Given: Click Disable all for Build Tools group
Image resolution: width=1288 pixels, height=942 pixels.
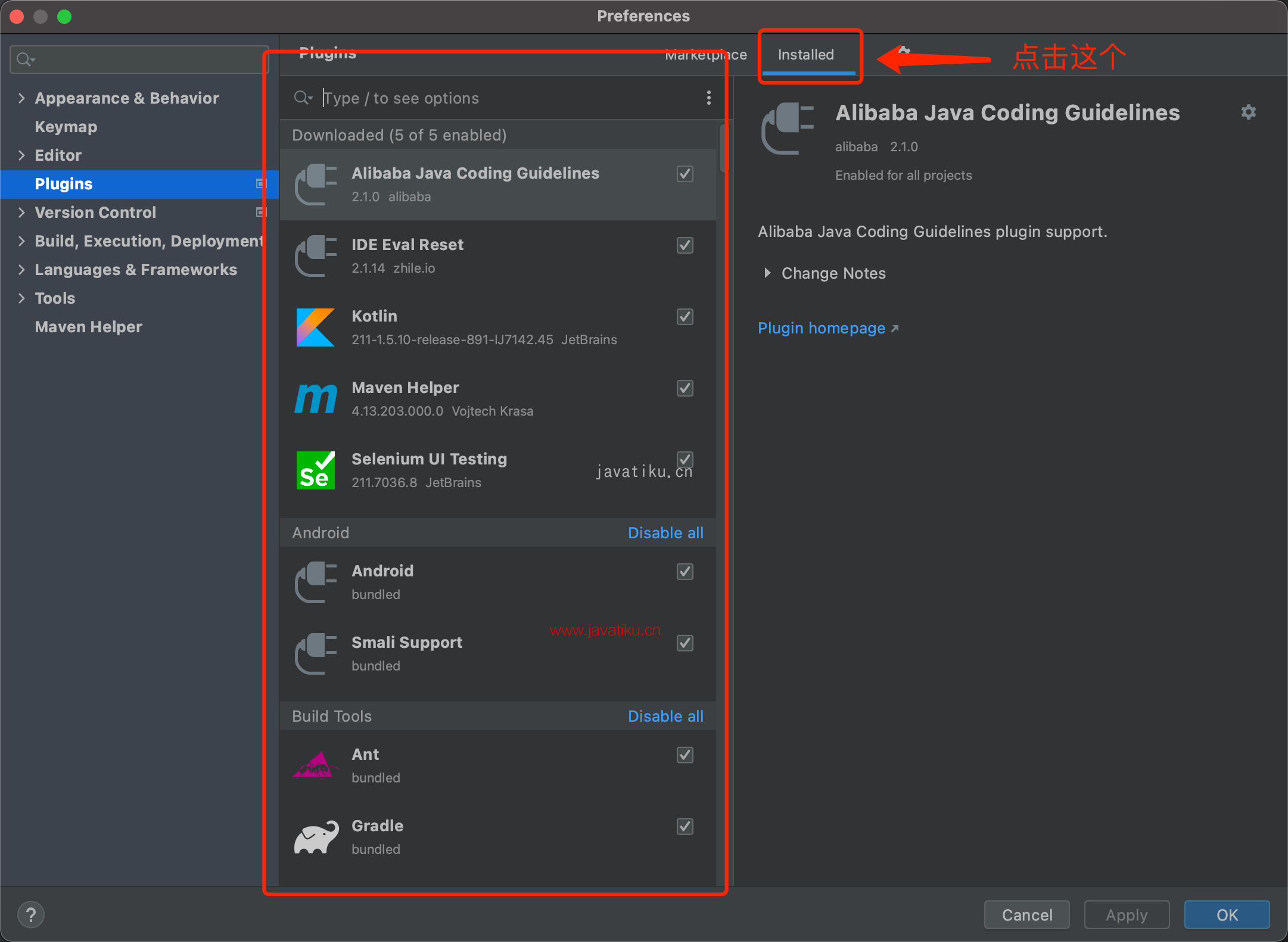Looking at the screenshot, I should (665, 716).
